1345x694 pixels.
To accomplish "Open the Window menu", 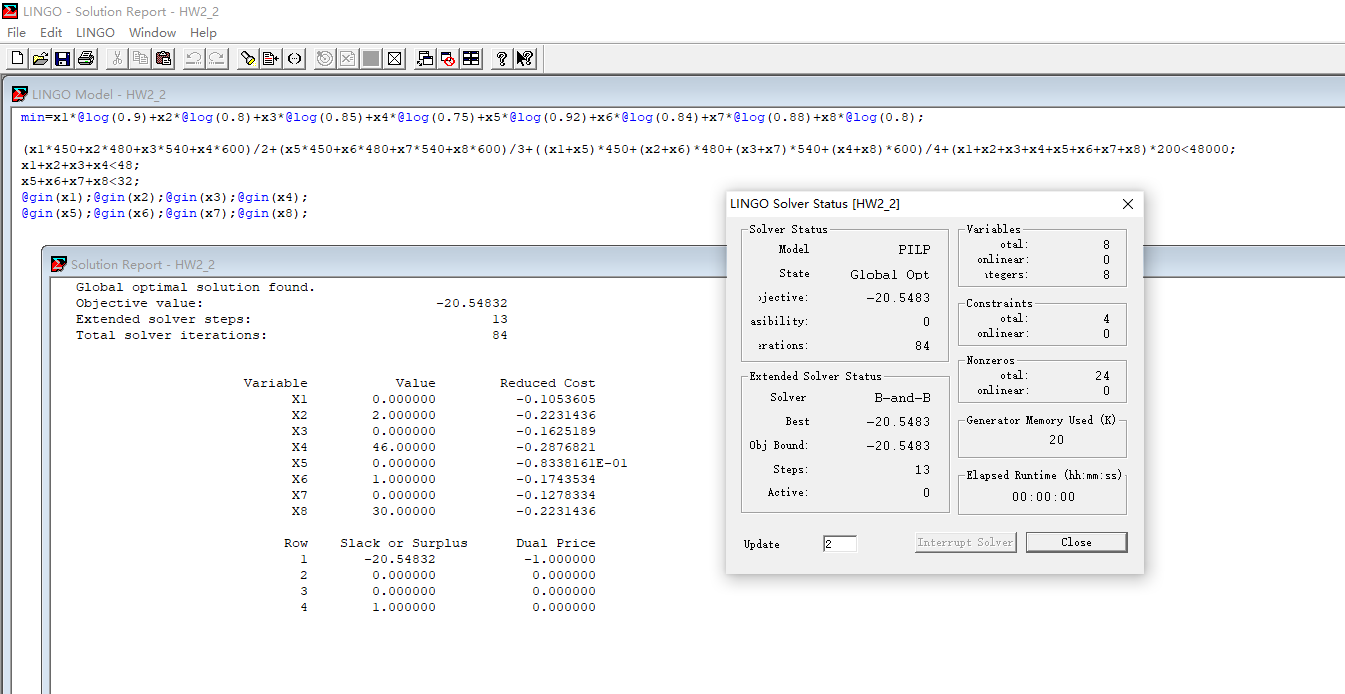I will pos(152,33).
